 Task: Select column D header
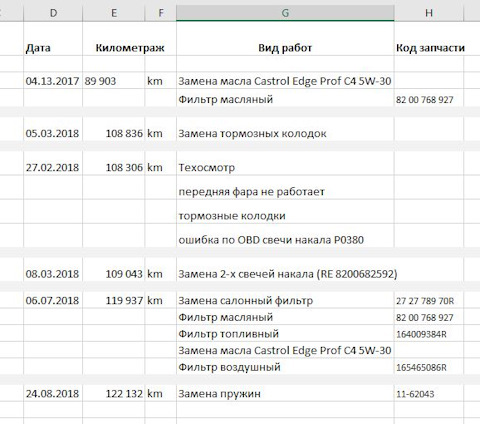coord(53,13)
